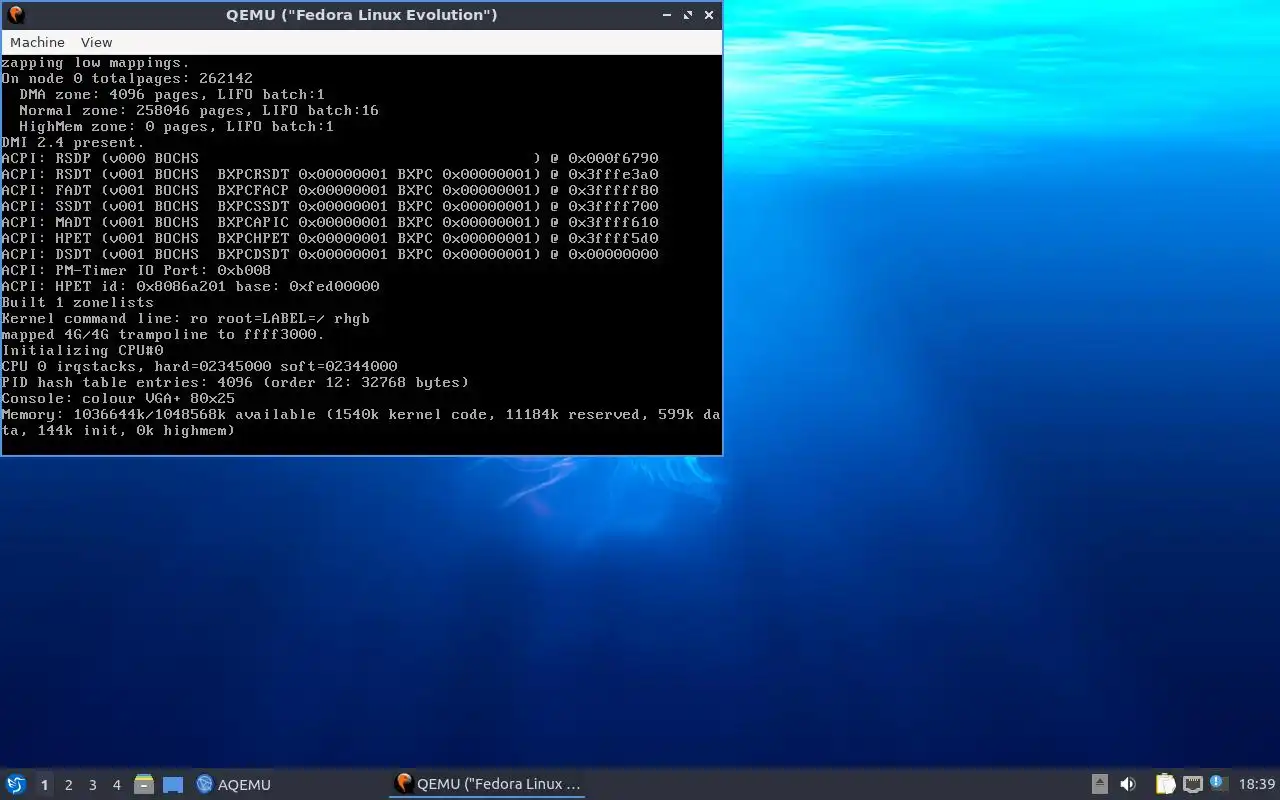Click the 'Initializing CPU#0' console line
This screenshot has height=800, width=1280.
[x=82, y=350]
